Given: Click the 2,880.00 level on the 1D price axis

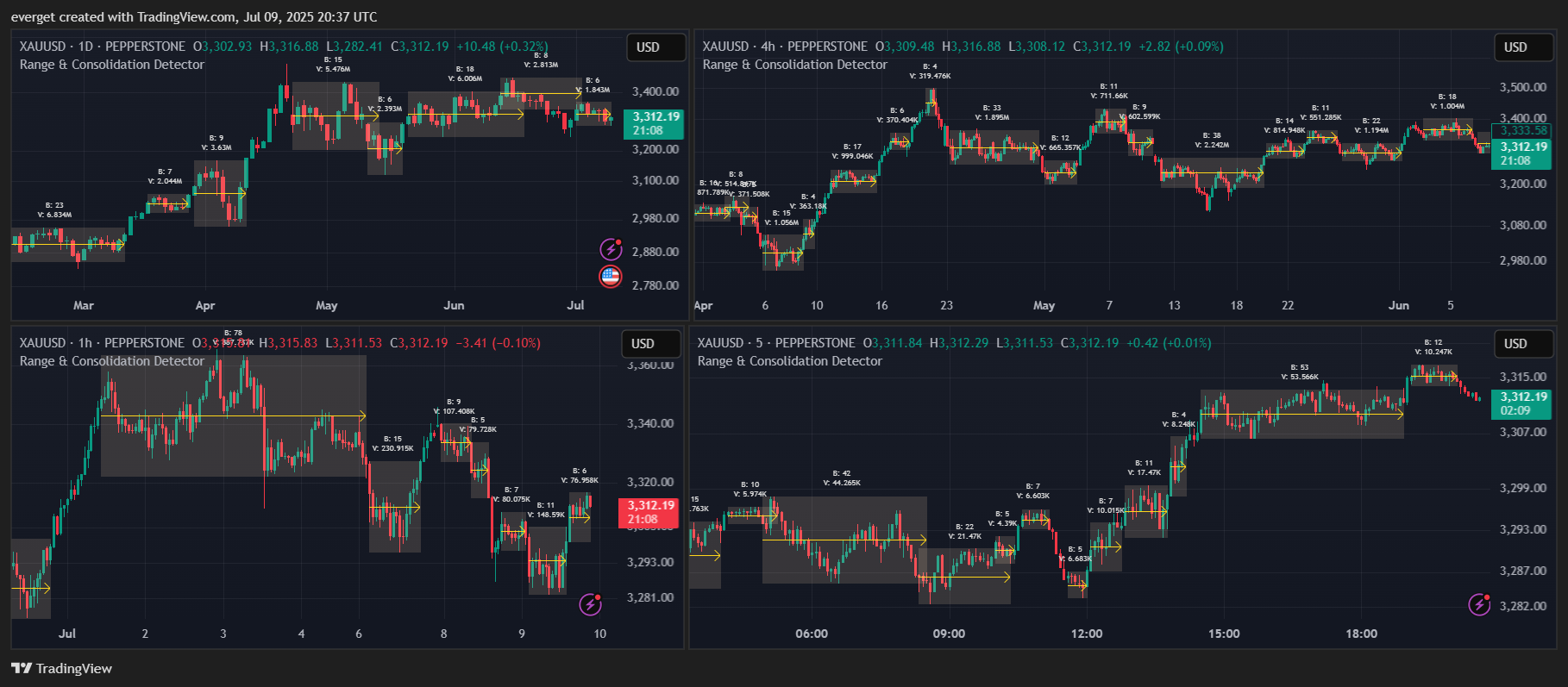Looking at the screenshot, I should 655,252.
